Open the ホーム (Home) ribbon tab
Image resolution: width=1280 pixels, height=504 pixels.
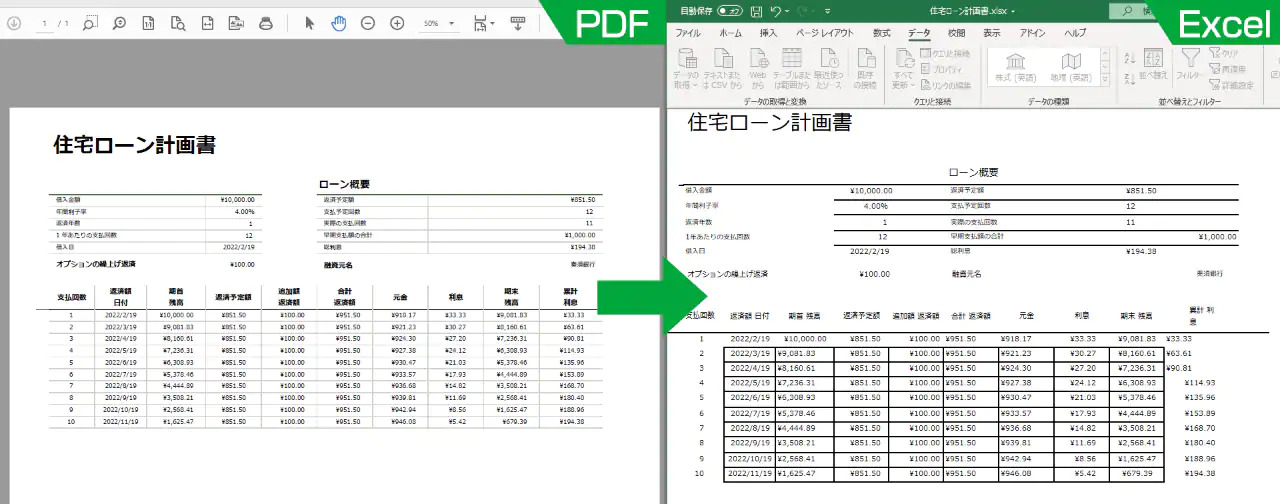click(730, 33)
